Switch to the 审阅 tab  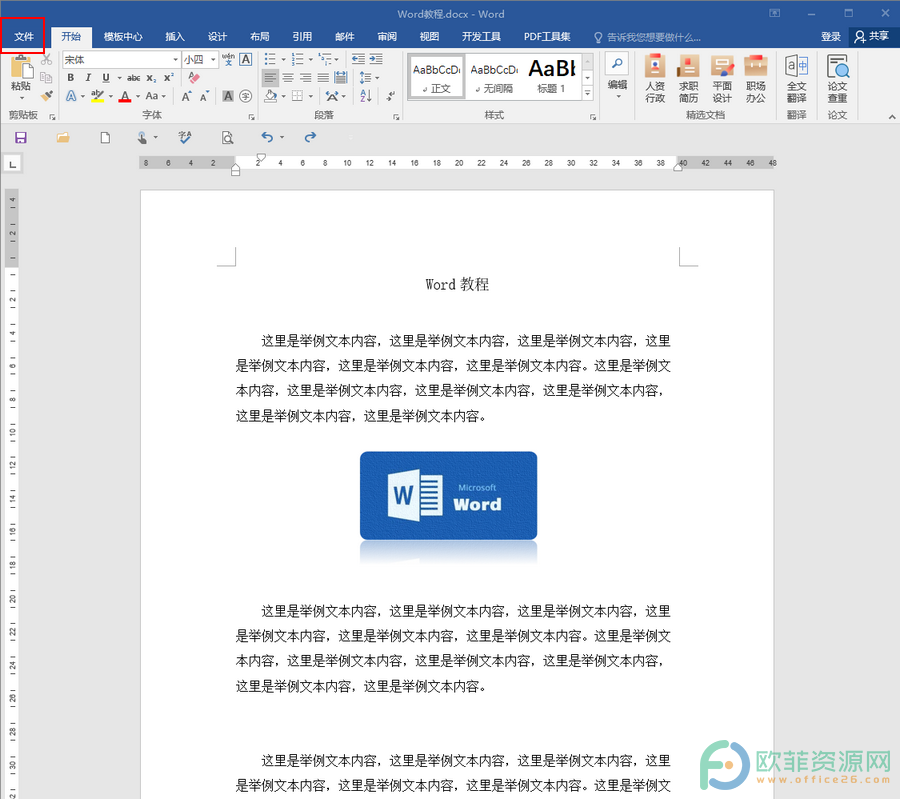click(x=387, y=37)
